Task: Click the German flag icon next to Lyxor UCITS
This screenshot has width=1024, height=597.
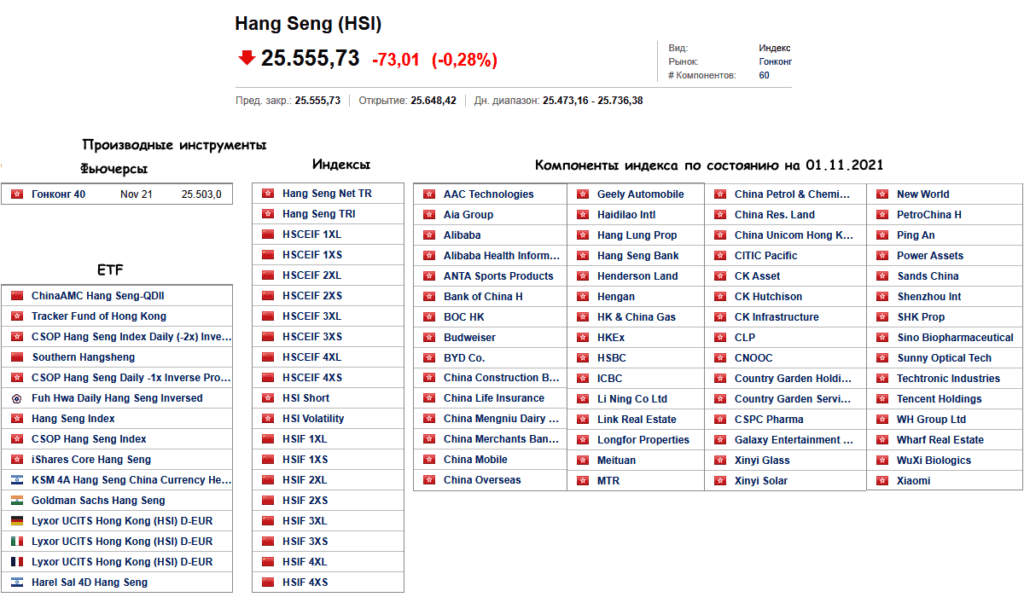Action: pos(17,521)
